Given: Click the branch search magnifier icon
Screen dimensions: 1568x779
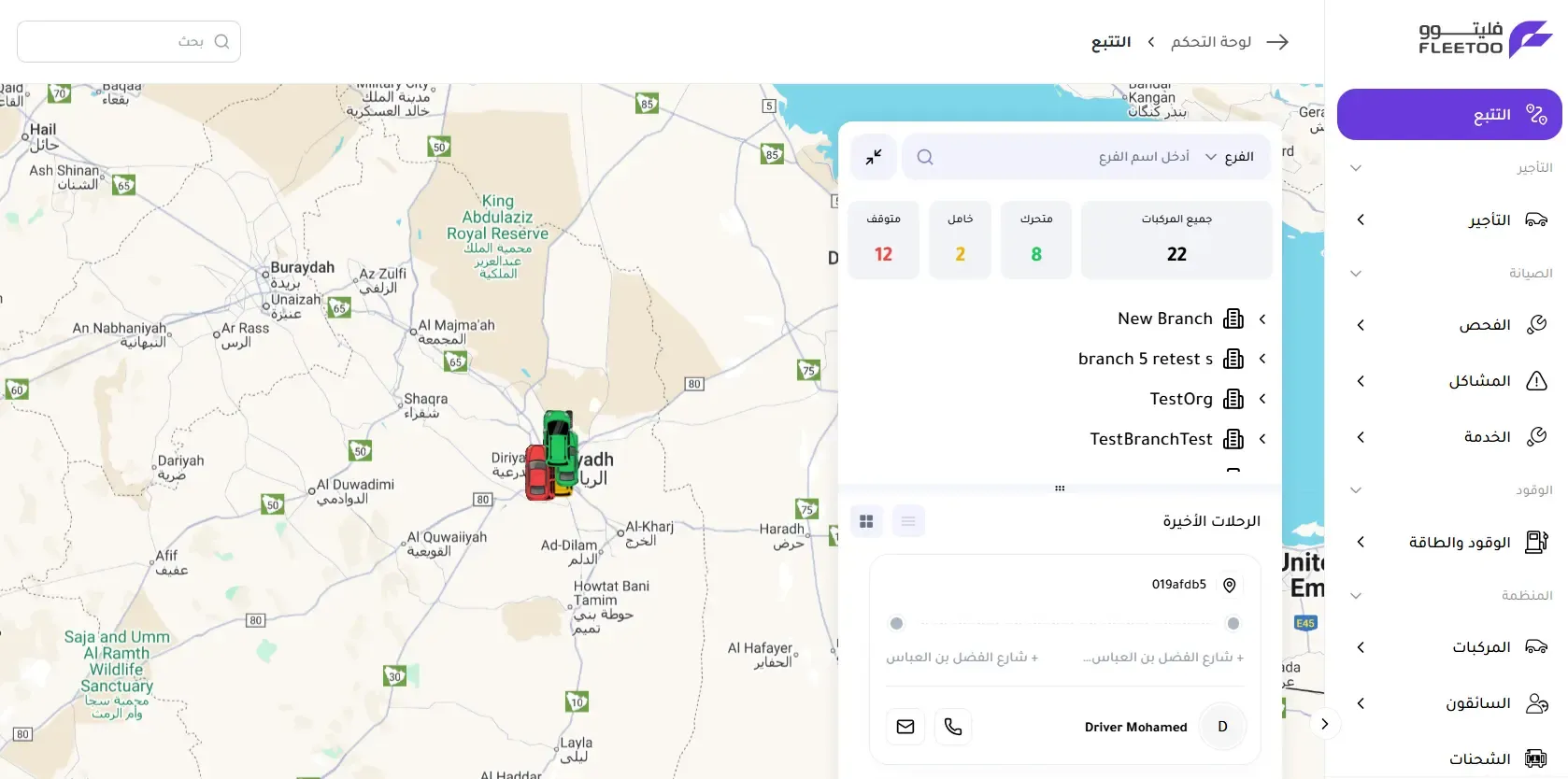Looking at the screenshot, I should [x=925, y=157].
